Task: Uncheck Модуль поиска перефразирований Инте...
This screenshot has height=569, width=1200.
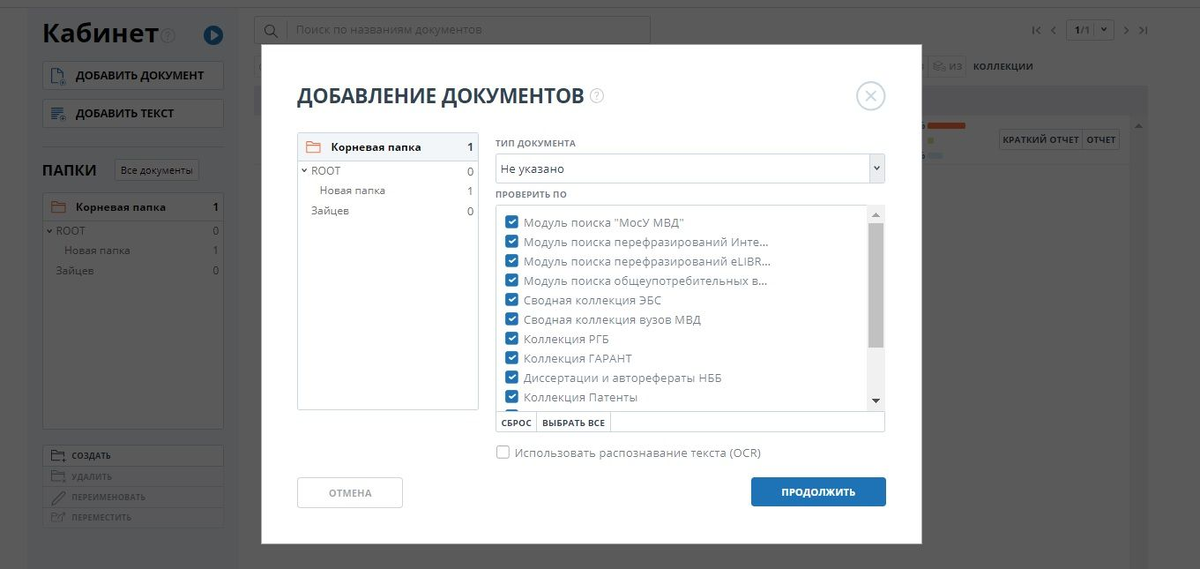Action: point(512,242)
